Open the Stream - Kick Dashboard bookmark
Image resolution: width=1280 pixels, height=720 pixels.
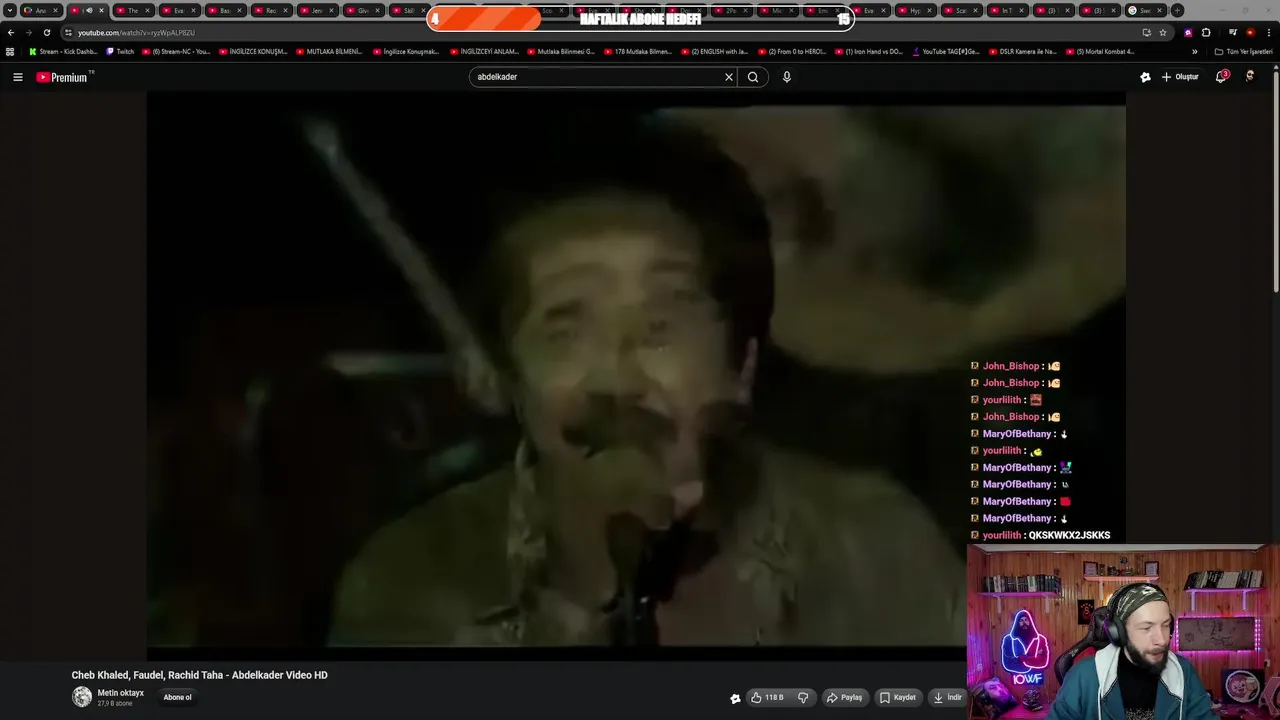click(64, 51)
